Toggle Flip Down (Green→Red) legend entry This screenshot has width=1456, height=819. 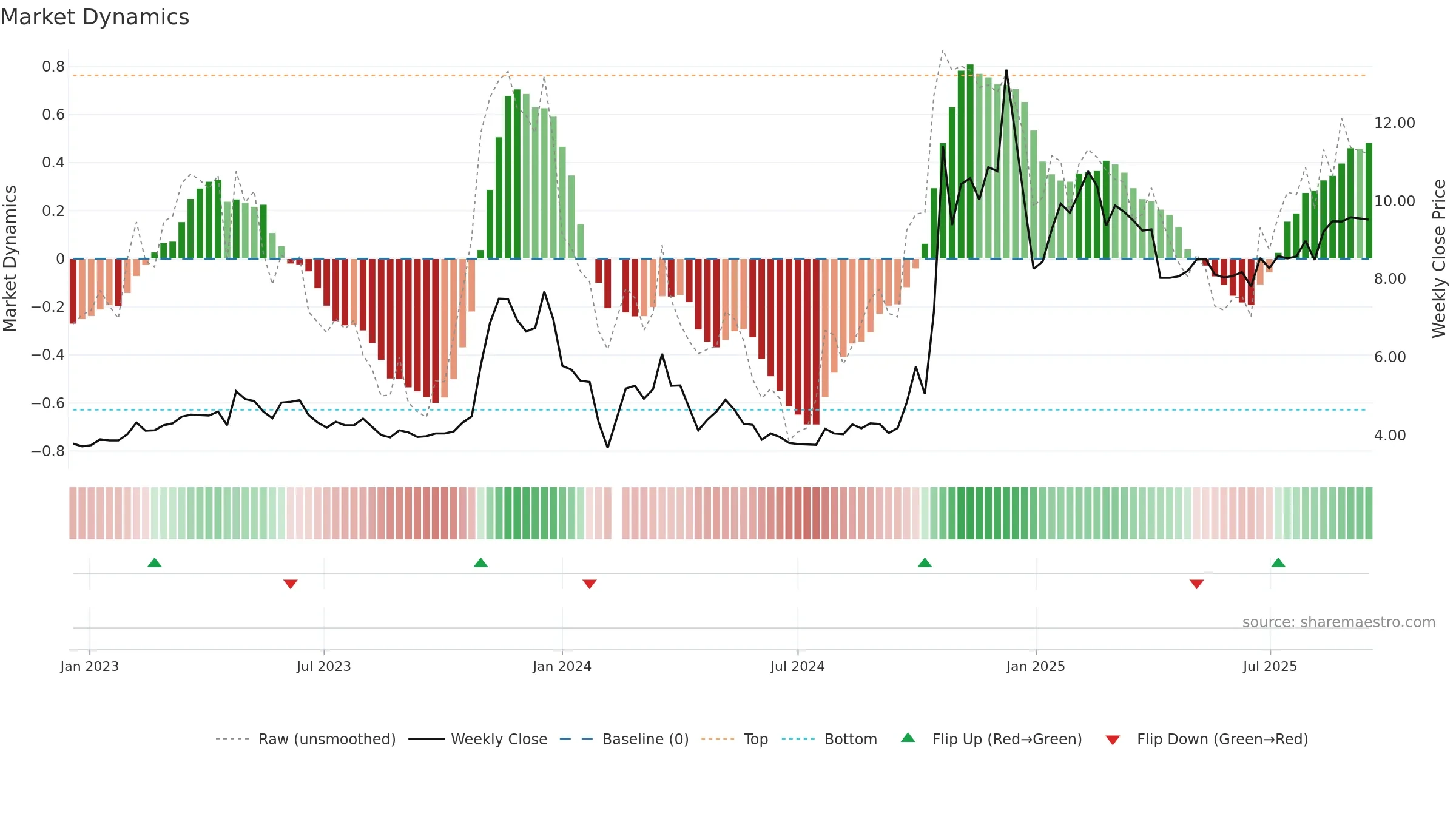click(x=1207, y=739)
